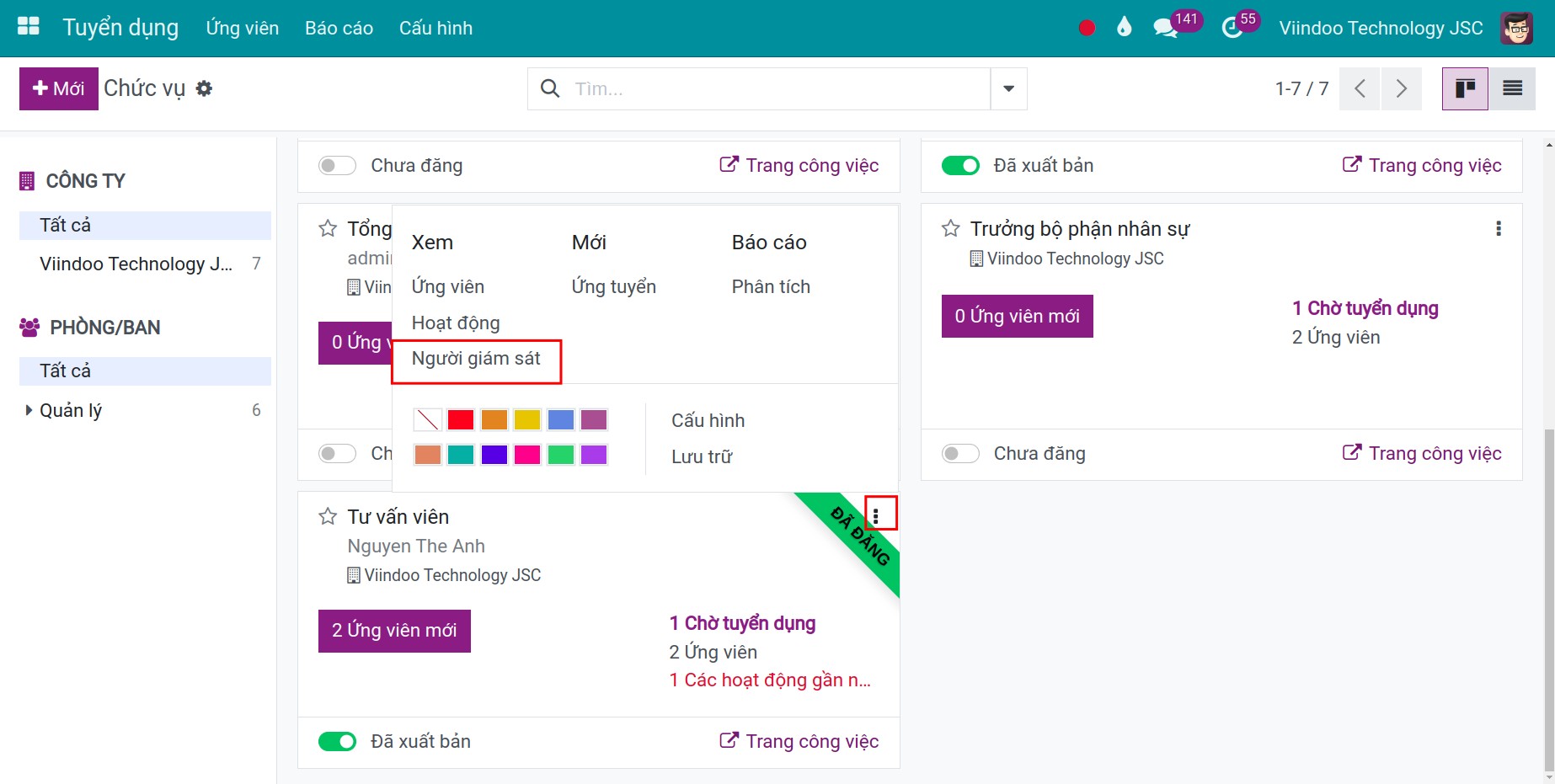Open conversations icon with 141 badge
This screenshot has width=1555, height=784.
[x=1166, y=28]
